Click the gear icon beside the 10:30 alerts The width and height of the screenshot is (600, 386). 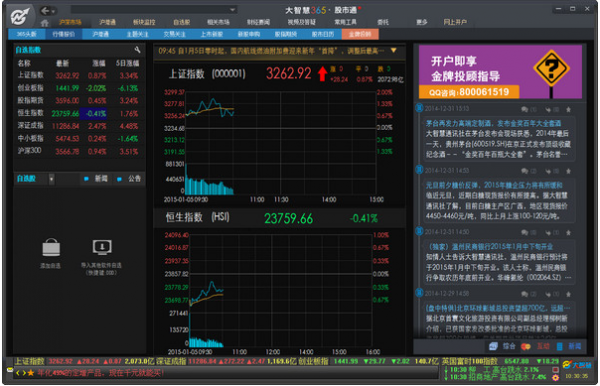click(x=555, y=377)
